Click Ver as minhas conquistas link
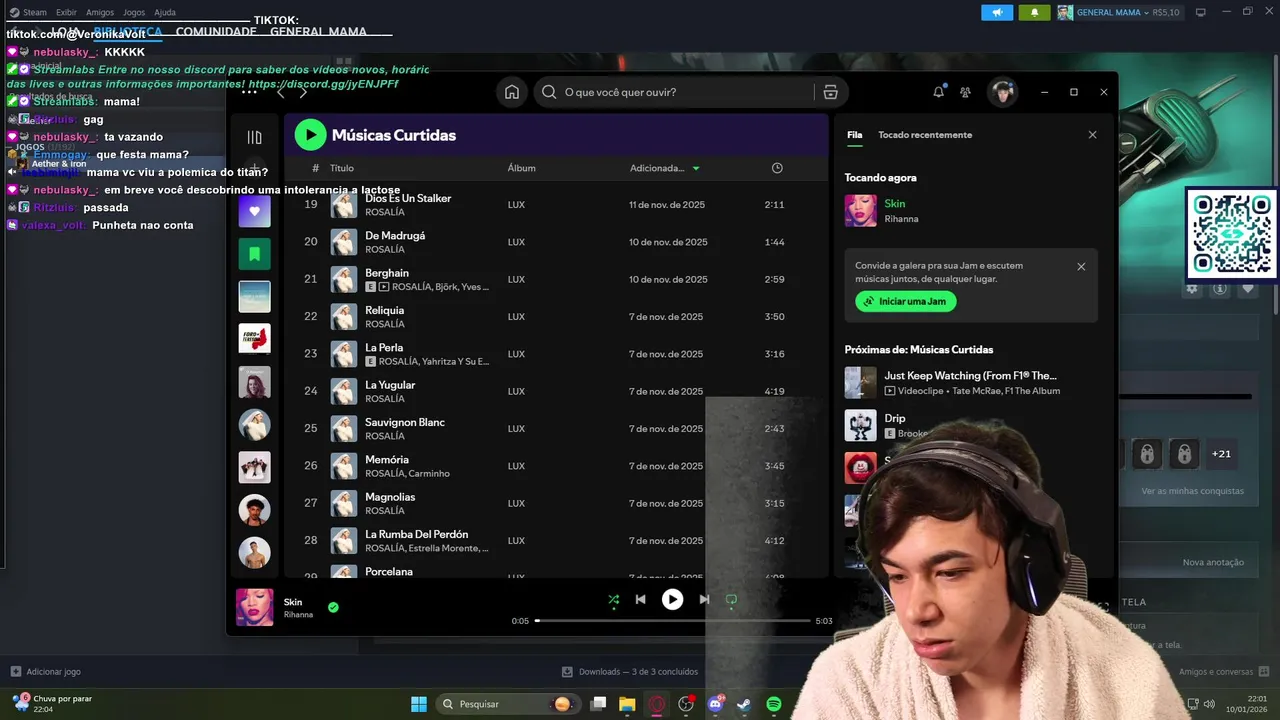The width and height of the screenshot is (1280, 720). (1192, 491)
